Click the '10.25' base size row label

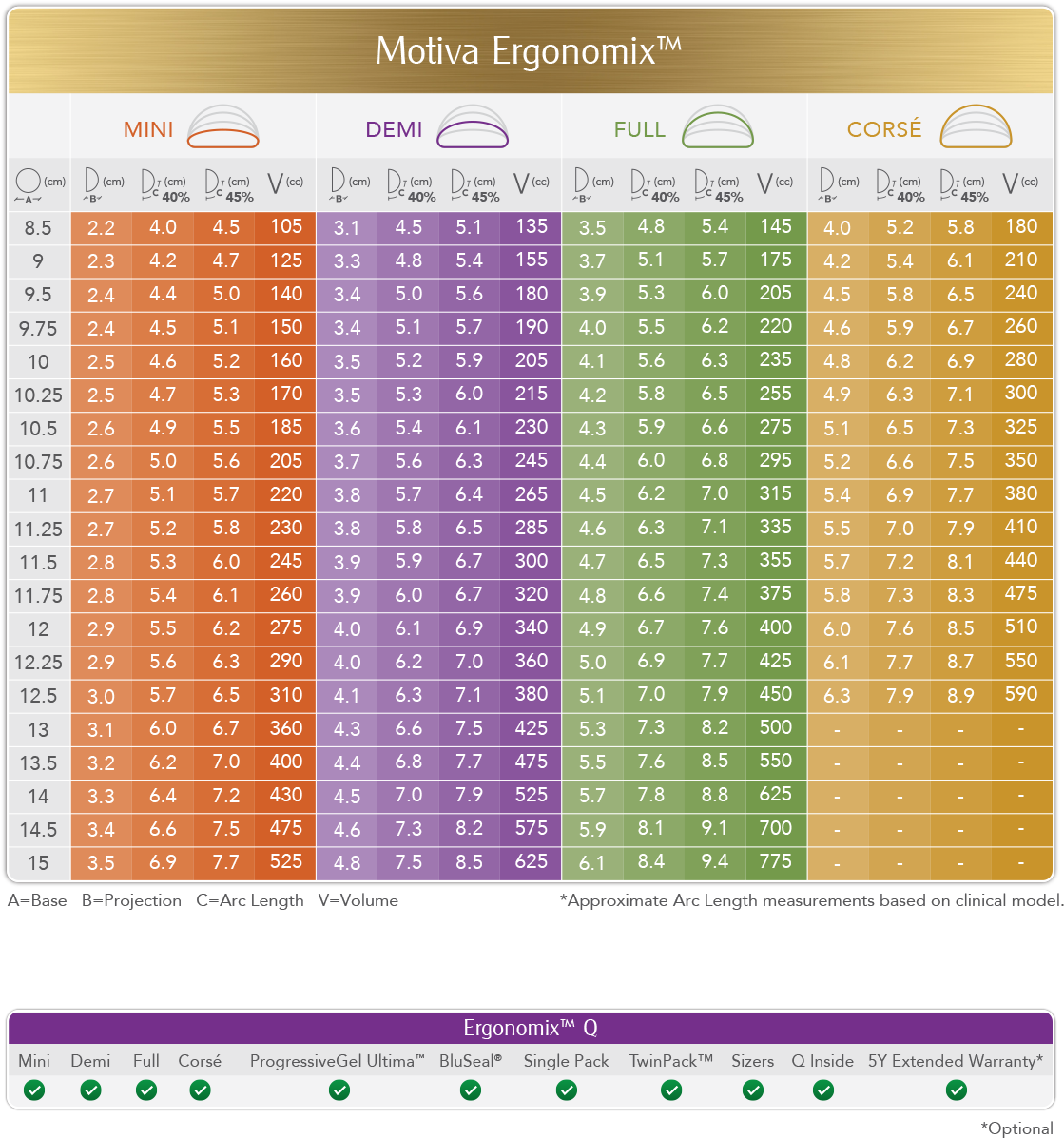38,395
